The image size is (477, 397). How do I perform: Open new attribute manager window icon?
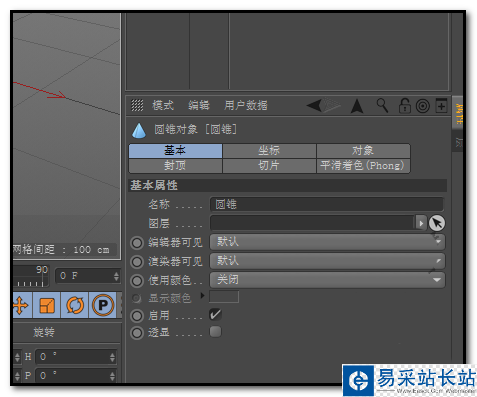coord(441,106)
